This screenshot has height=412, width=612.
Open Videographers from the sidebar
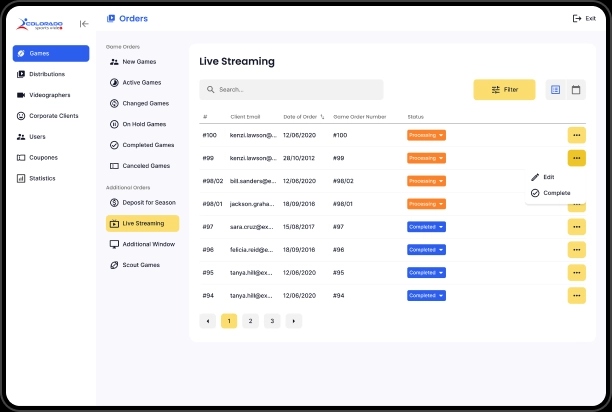click(x=51, y=95)
